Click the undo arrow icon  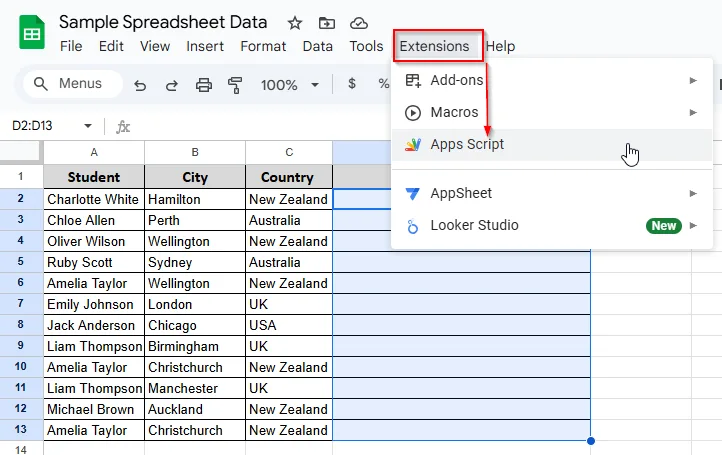tap(140, 85)
